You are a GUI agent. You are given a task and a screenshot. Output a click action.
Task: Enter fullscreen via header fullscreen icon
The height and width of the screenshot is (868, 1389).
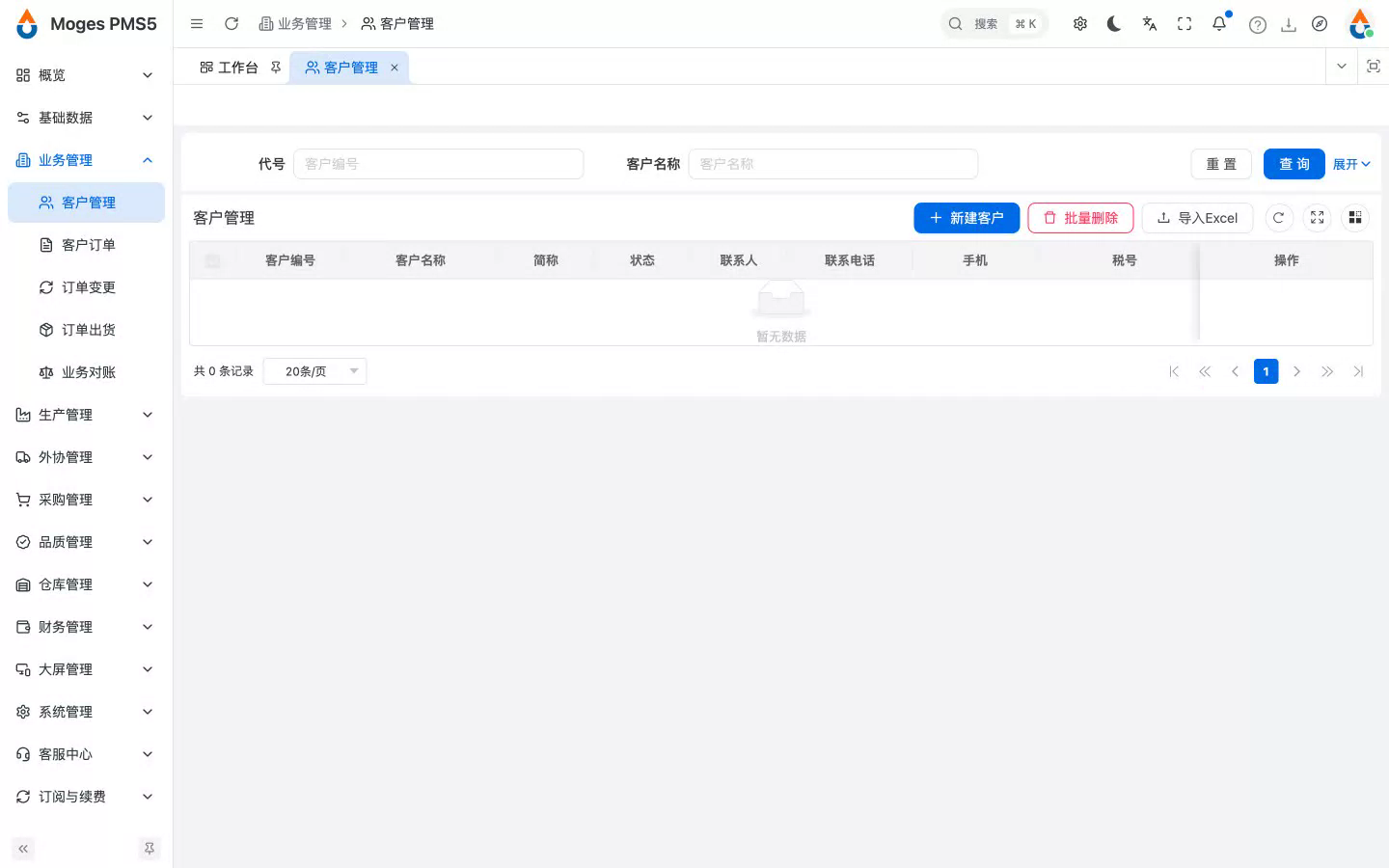1185,24
